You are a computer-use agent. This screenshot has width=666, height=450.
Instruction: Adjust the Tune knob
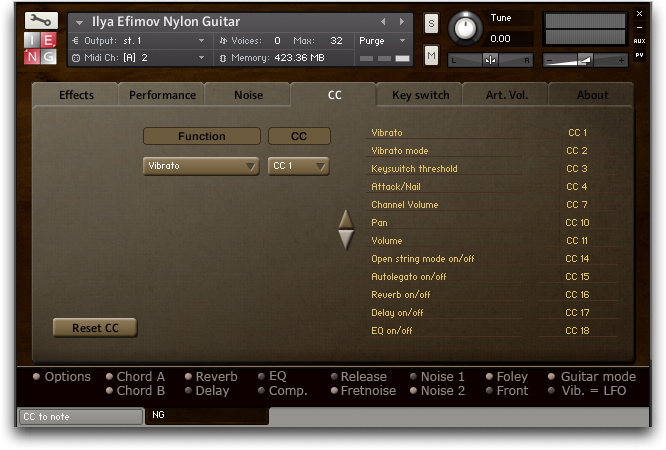click(465, 28)
